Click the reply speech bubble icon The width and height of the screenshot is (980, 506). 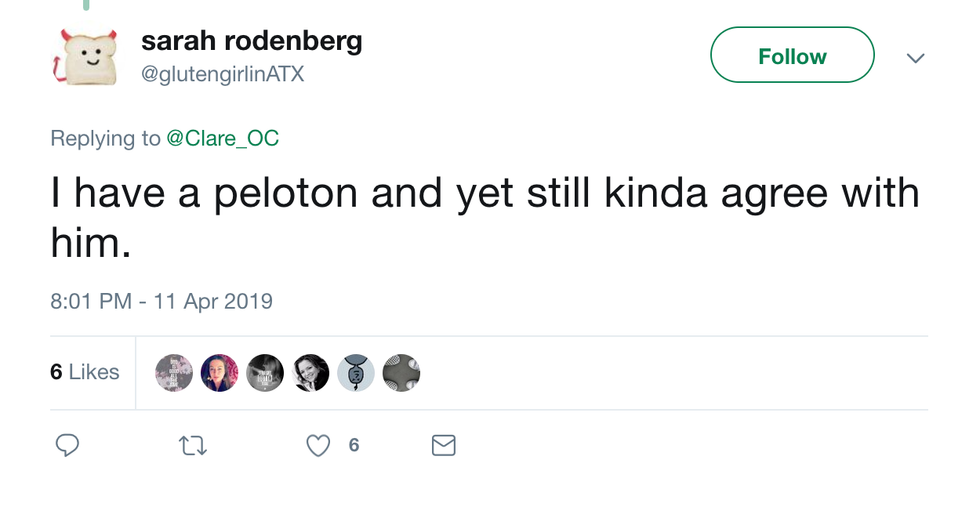coord(67,445)
